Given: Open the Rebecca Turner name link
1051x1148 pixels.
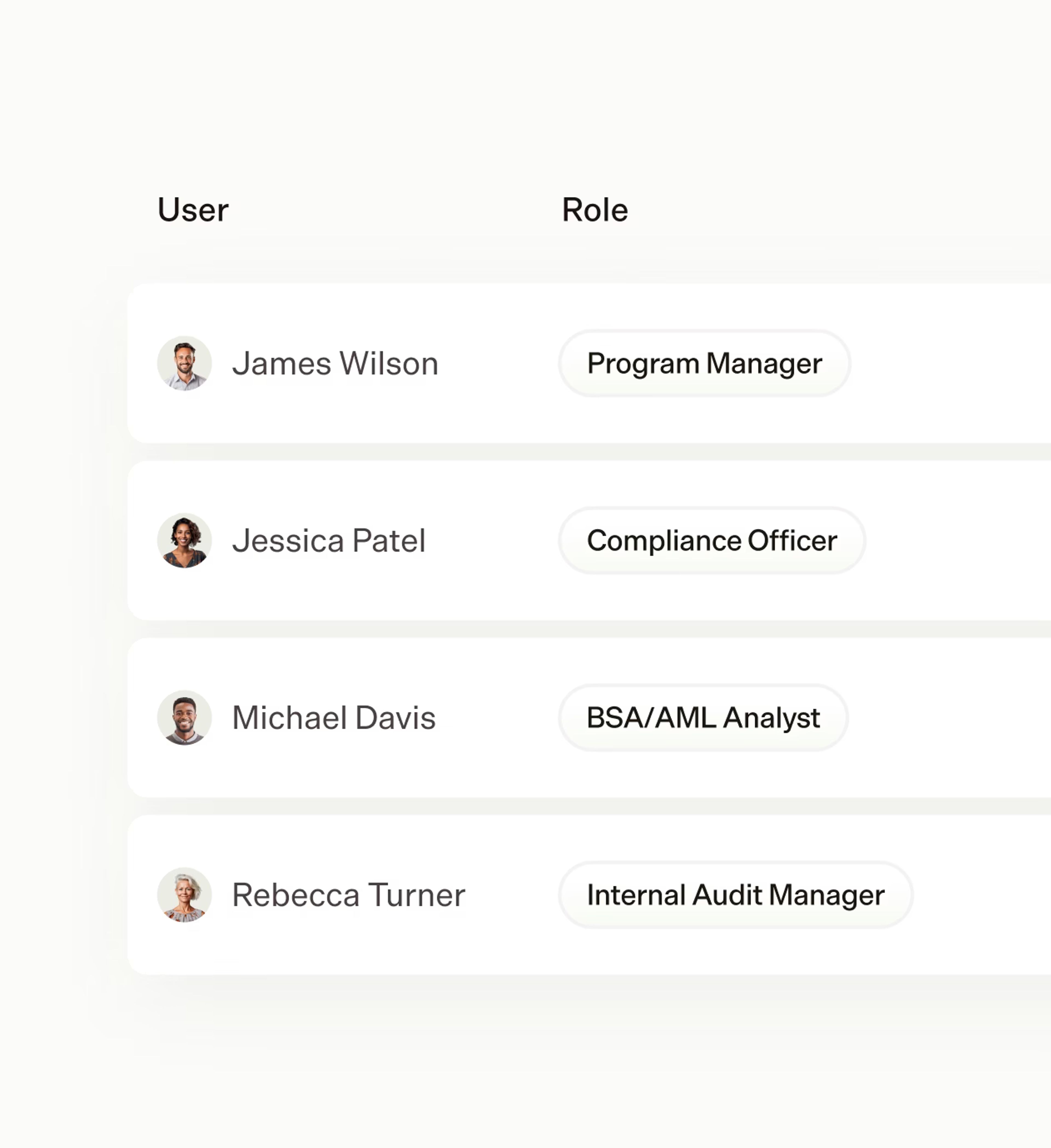Looking at the screenshot, I should [x=349, y=895].
